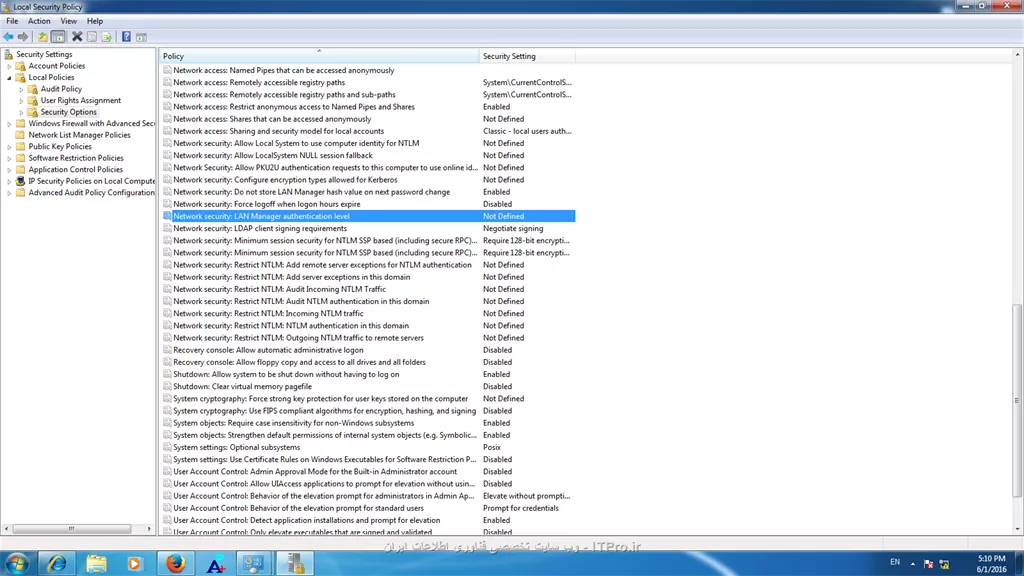Click the policy list vertical scrollbar thumb
Viewport: 1024px width, 576px height.
tap(1017, 400)
